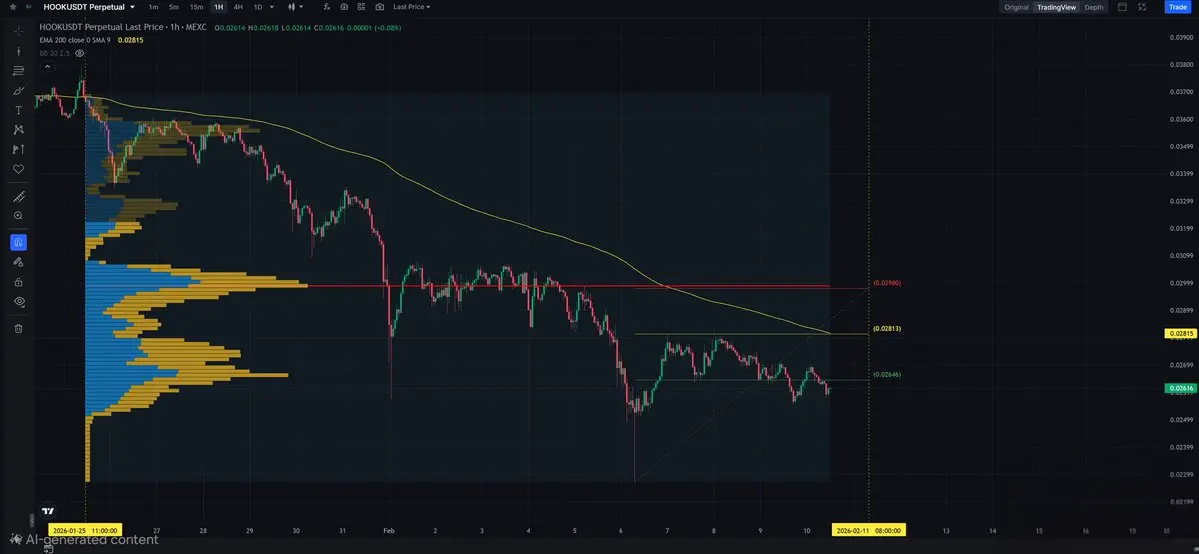Select the 15m timeframe
Screen dimensions: 1199x554
pos(197,7)
